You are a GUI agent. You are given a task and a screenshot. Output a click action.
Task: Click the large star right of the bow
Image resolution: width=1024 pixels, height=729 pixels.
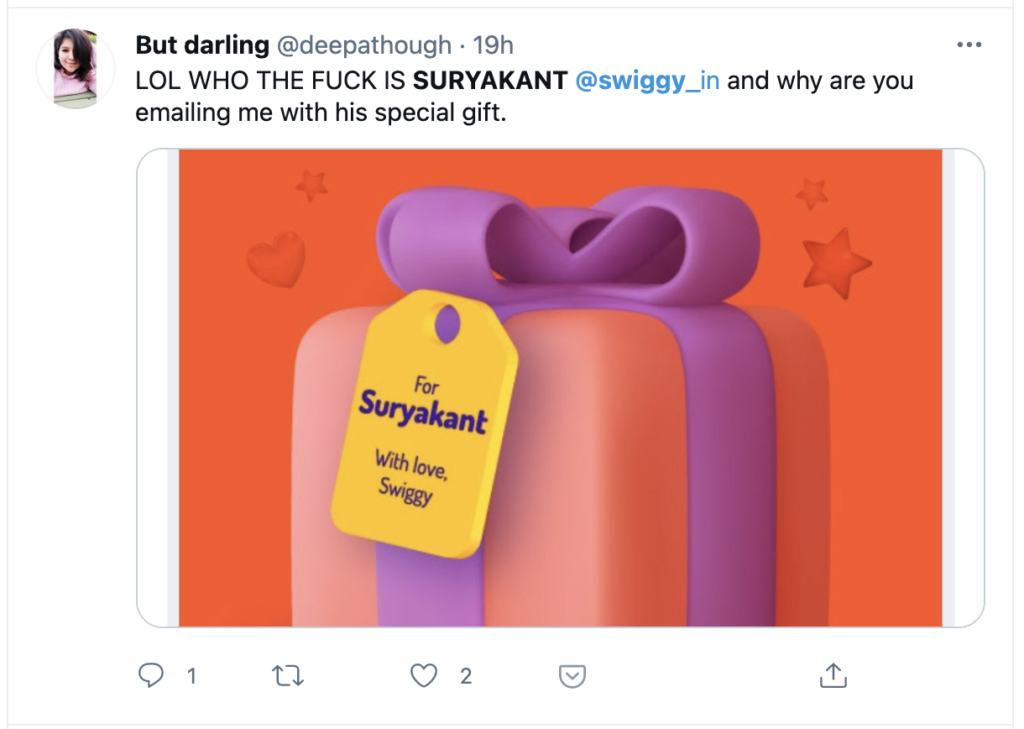pos(836,263)
